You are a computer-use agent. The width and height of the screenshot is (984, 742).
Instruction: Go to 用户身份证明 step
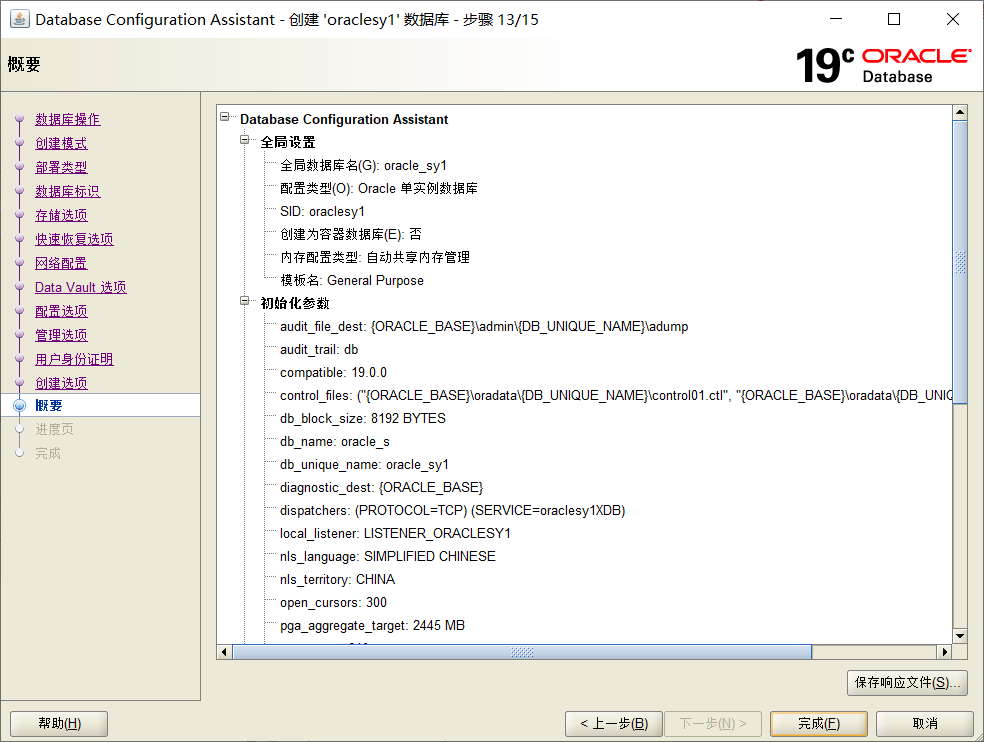pyautogui.click(x=74, y=358)
